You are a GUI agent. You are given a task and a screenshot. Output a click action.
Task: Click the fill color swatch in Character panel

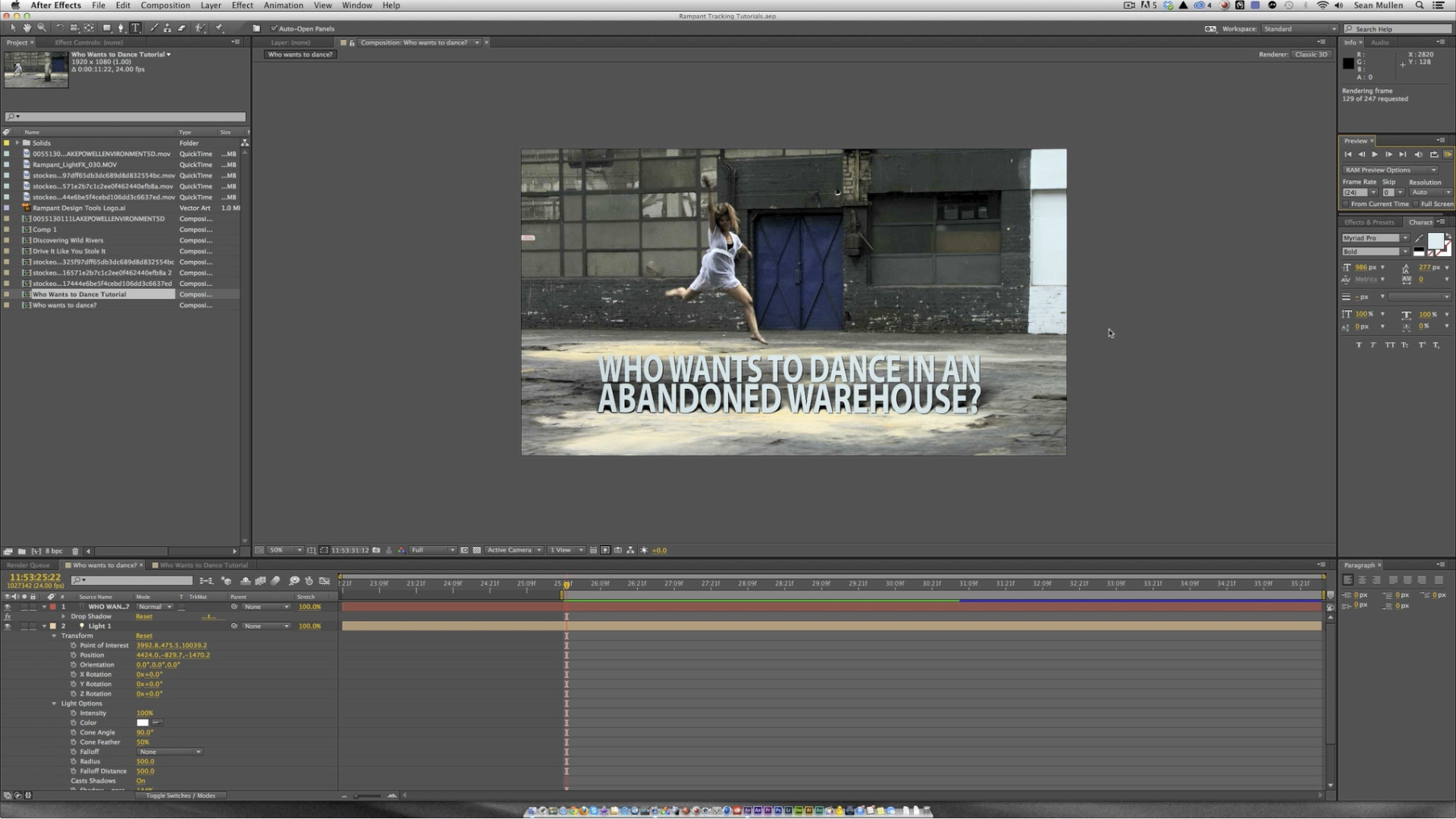click(x=1435, y=241)
